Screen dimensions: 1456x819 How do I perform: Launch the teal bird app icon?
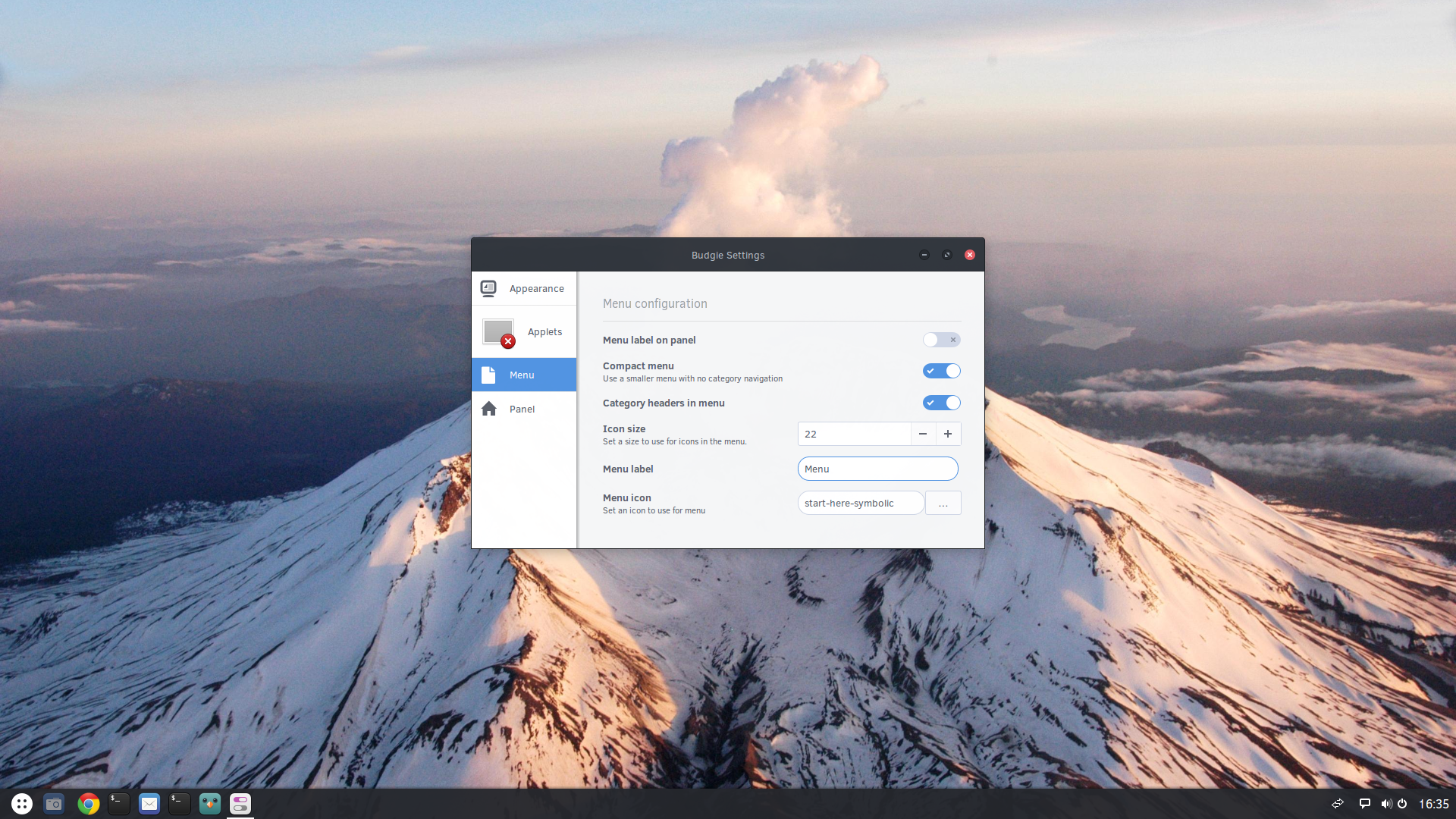click(x=210, y=804)
